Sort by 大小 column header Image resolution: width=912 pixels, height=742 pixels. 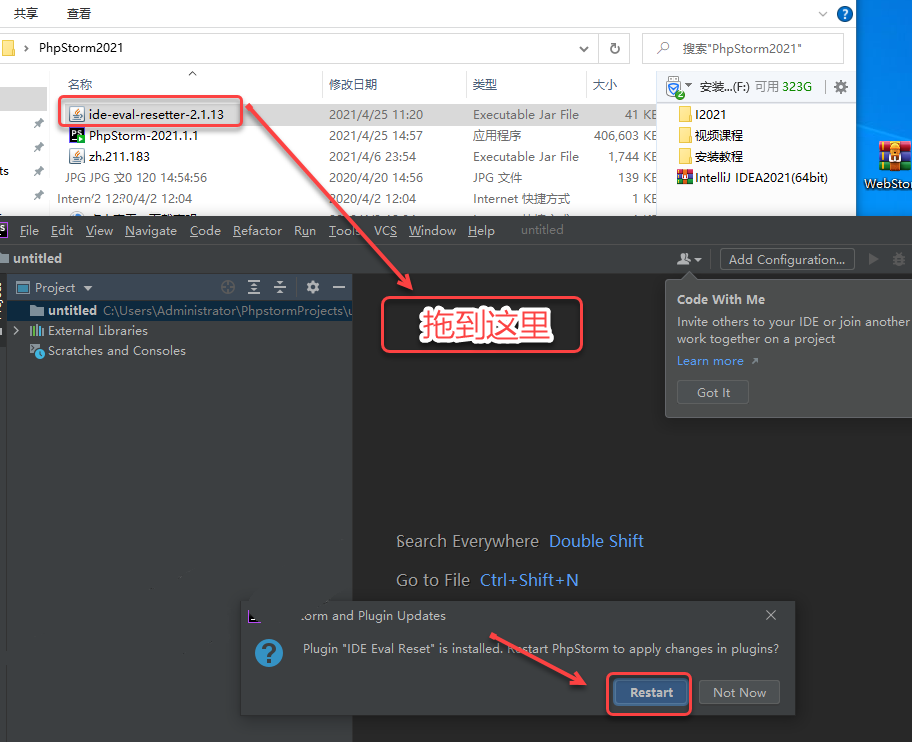(x=604, y=85)
